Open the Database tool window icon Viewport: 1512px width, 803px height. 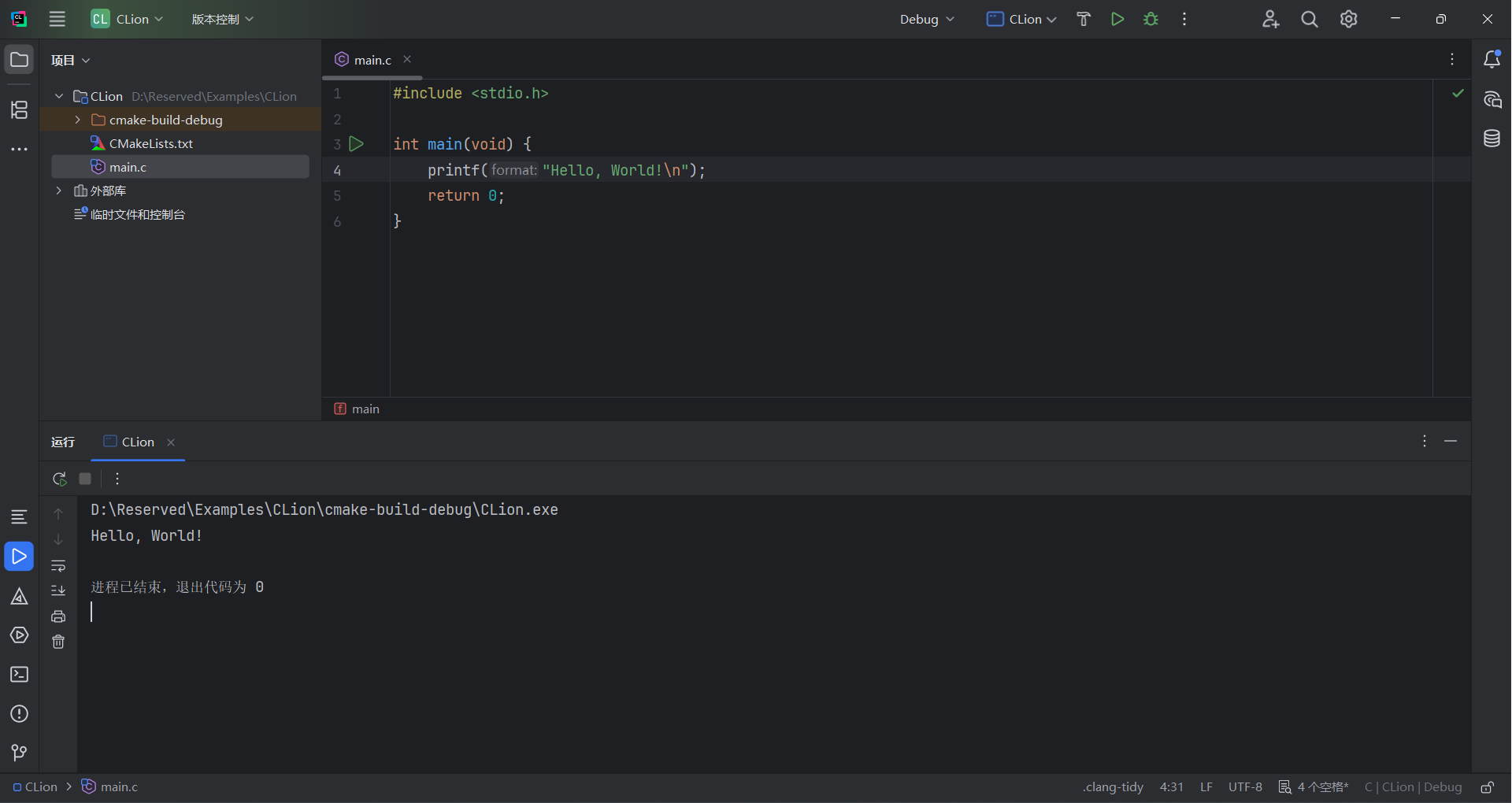tap(1492, 139)
